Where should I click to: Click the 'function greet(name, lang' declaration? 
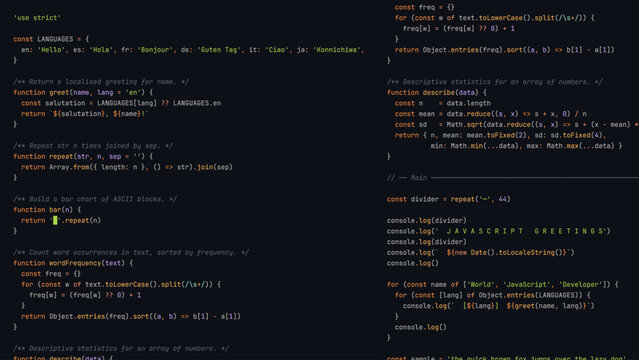[83, 93]
